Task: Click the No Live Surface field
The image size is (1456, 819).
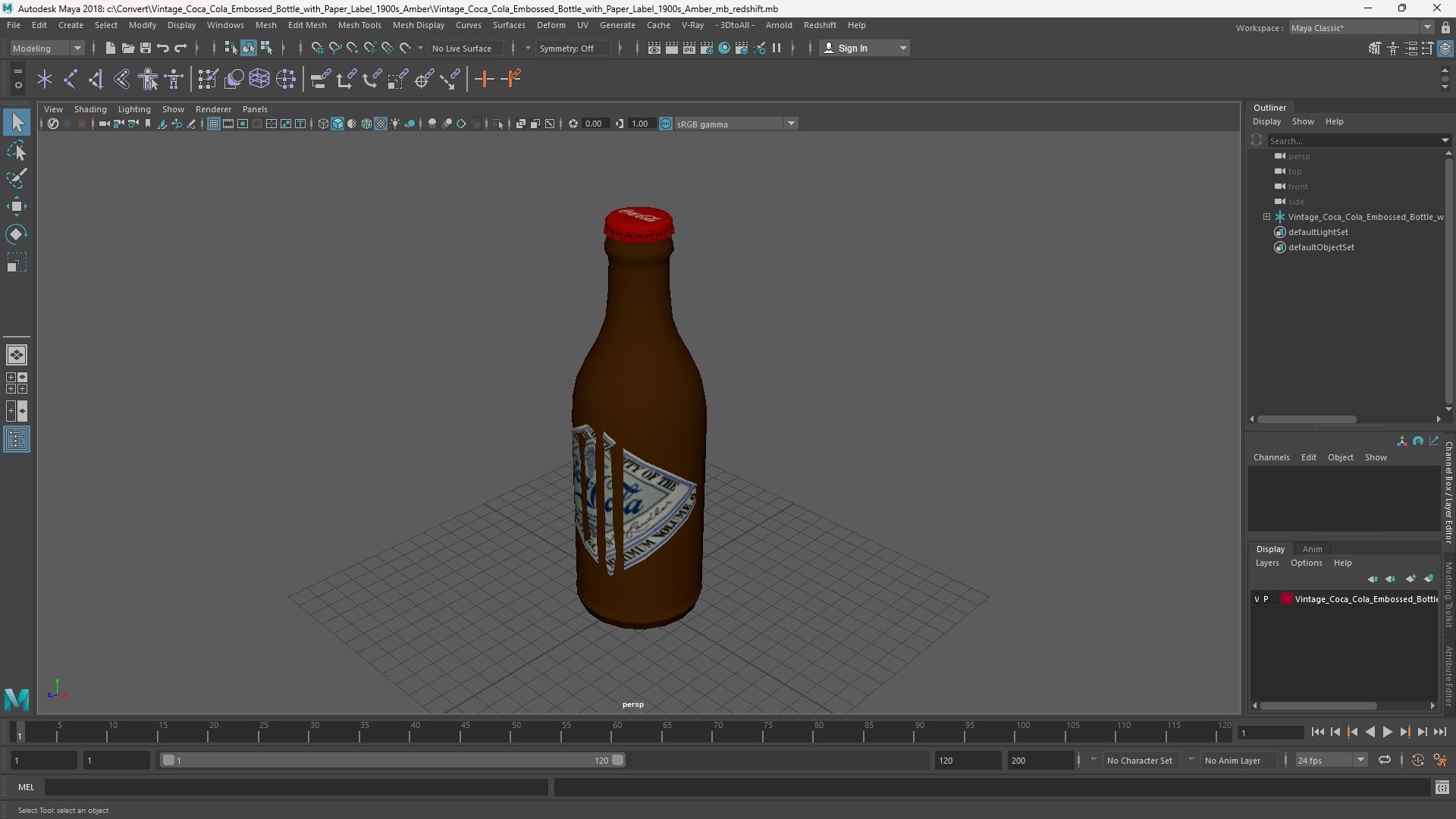Action: [x=465, y=48]
